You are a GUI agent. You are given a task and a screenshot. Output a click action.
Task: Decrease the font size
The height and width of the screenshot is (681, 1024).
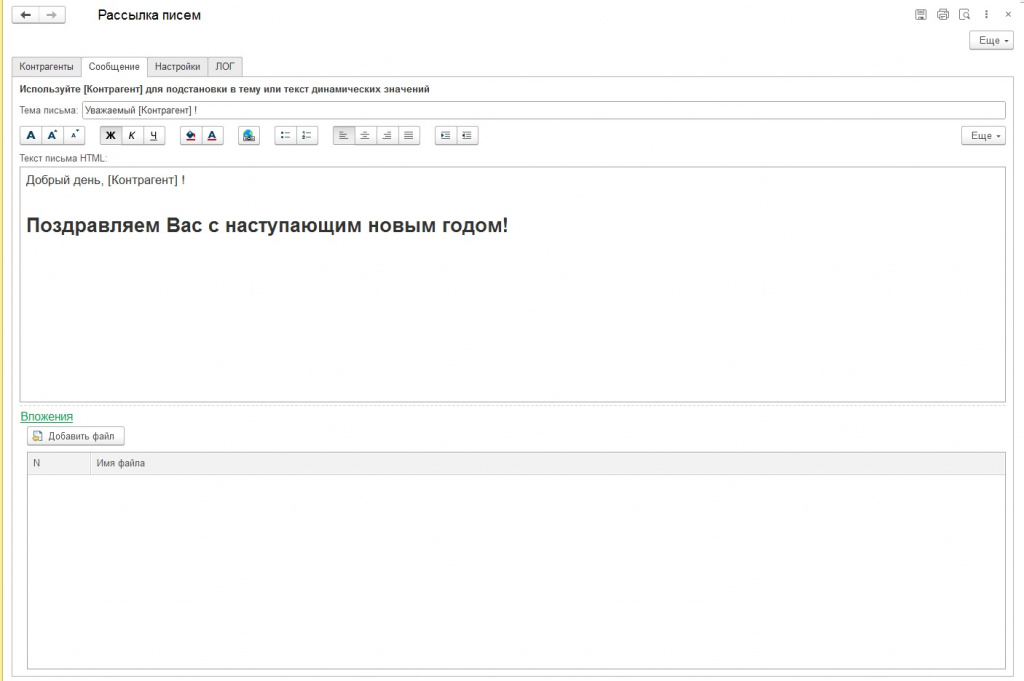[x=74, y=135]
